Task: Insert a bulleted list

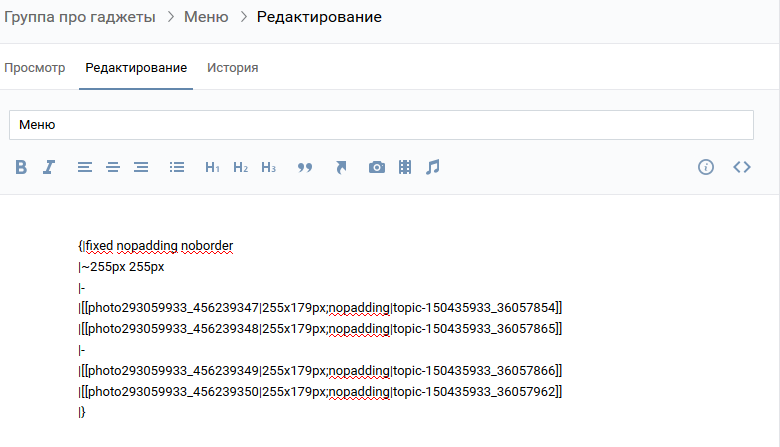Action: pos(177,167)
